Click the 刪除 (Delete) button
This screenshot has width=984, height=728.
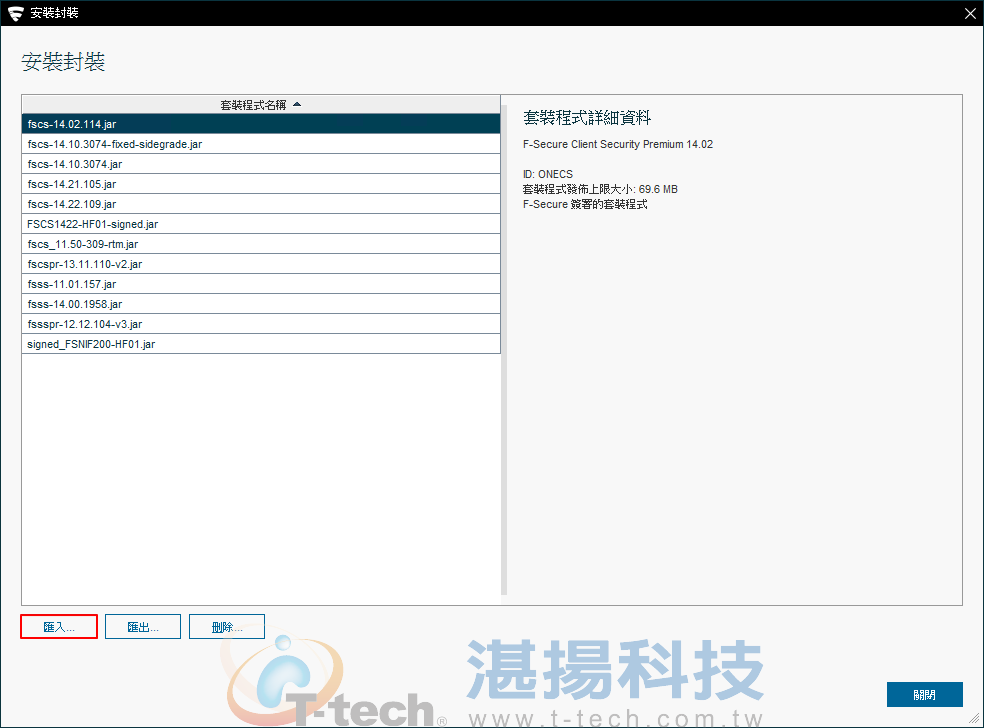[x=227, y=626]
